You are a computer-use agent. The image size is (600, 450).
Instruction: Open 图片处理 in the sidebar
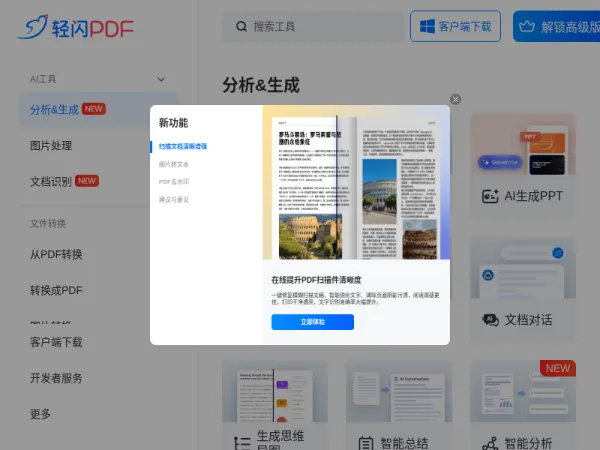pos(51,145)
